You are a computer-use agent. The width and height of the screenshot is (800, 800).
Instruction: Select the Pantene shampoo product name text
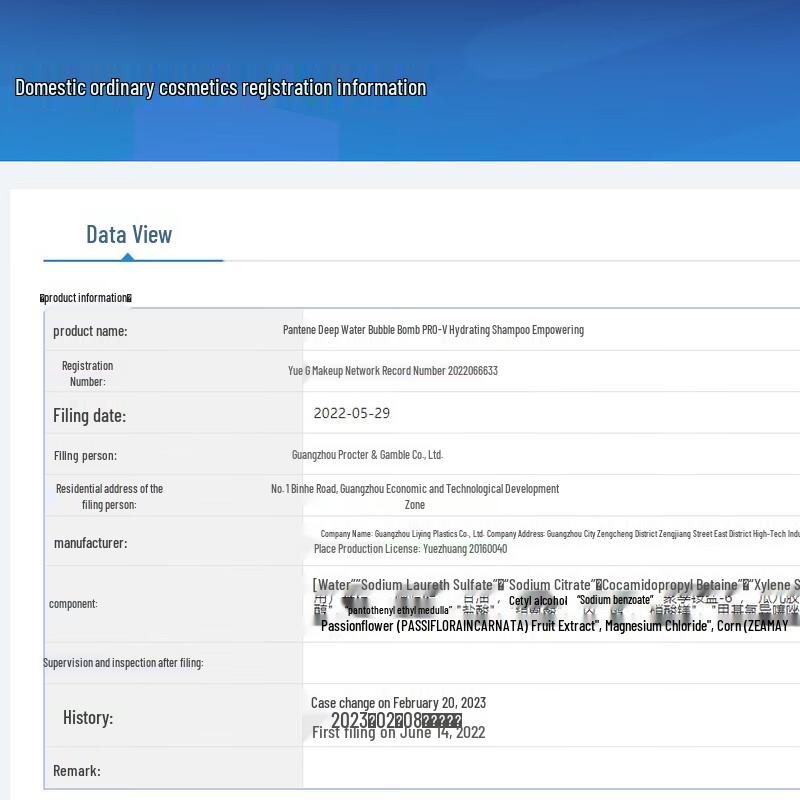[433, 330]
